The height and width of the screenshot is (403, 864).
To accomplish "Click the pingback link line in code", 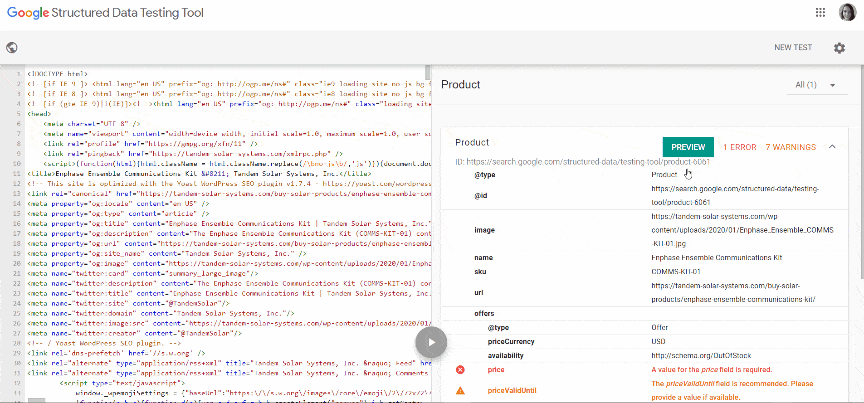I will click(194, 154).
